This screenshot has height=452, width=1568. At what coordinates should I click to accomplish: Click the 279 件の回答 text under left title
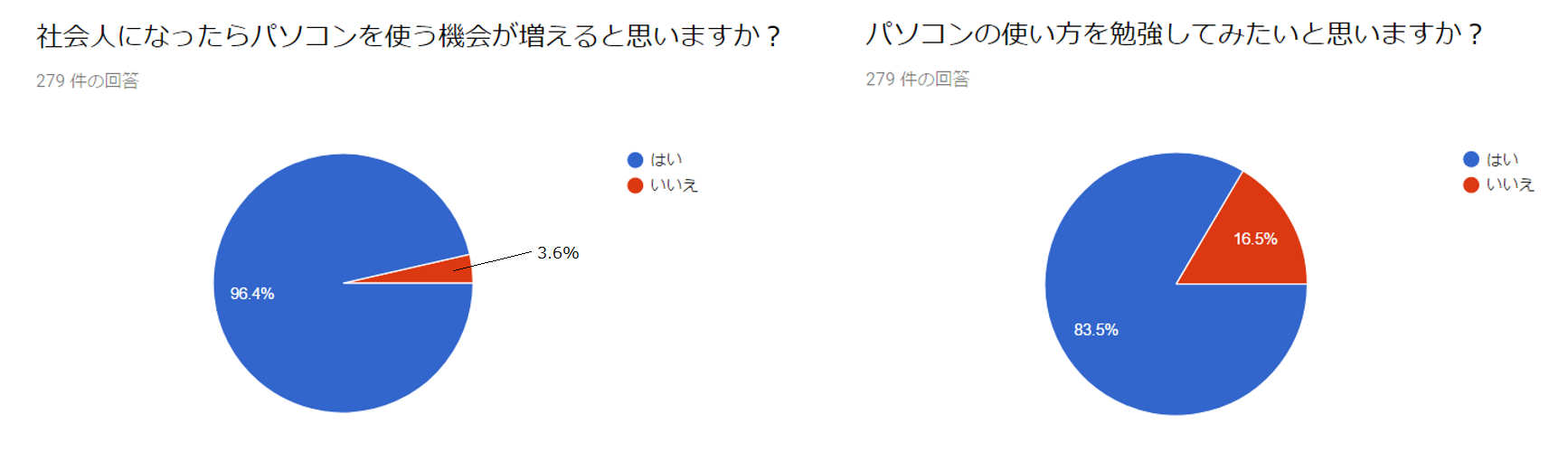88,81
